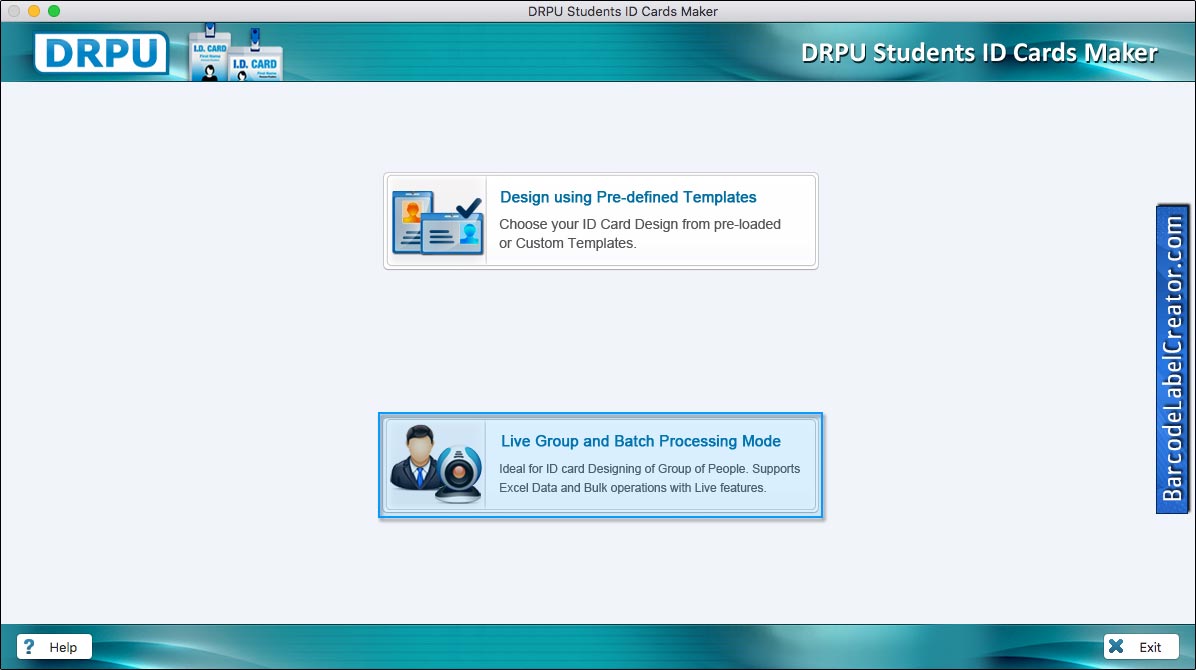The height and width of the screenshot is (670, 1196).
Task: Minimize the window with the yellow button
Action: click(x=34, y=11)
